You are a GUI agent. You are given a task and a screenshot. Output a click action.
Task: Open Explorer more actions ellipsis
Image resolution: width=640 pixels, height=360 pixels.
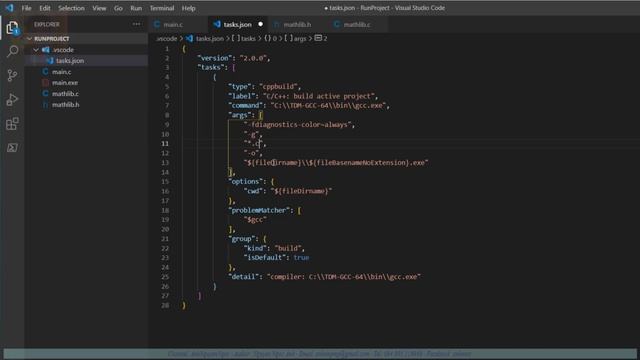coord(136,24)
